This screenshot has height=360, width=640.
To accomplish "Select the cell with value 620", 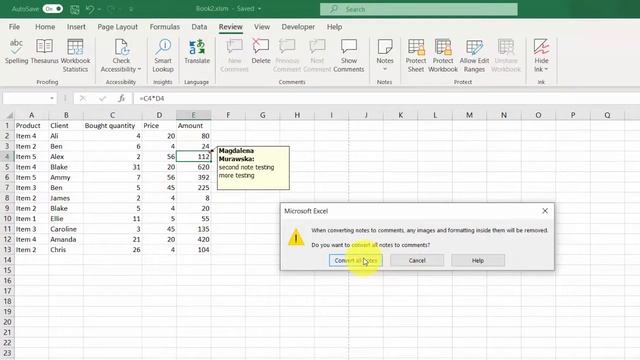I will (193, 167).
